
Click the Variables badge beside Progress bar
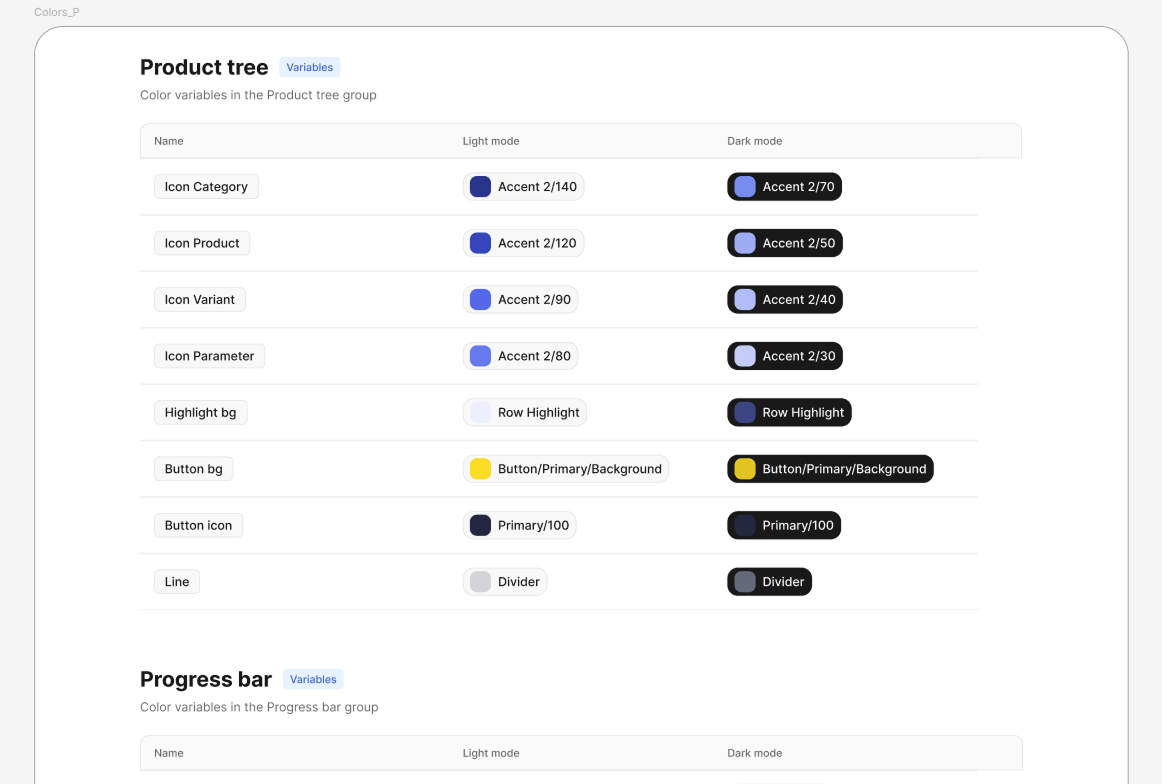tap(313, 679)
